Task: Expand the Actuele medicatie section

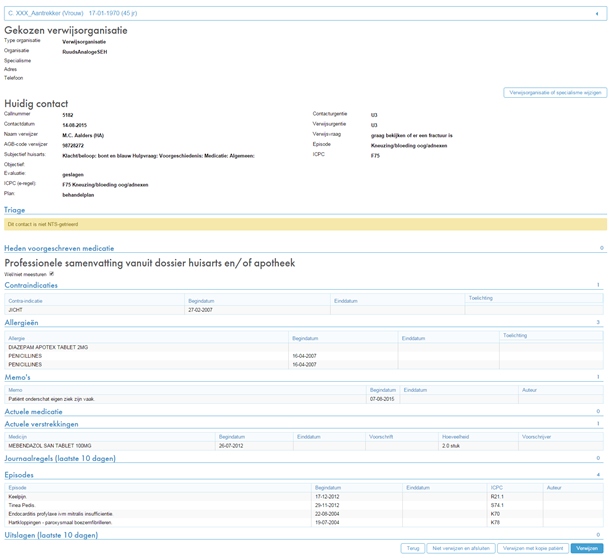Action: pos(33,411)
